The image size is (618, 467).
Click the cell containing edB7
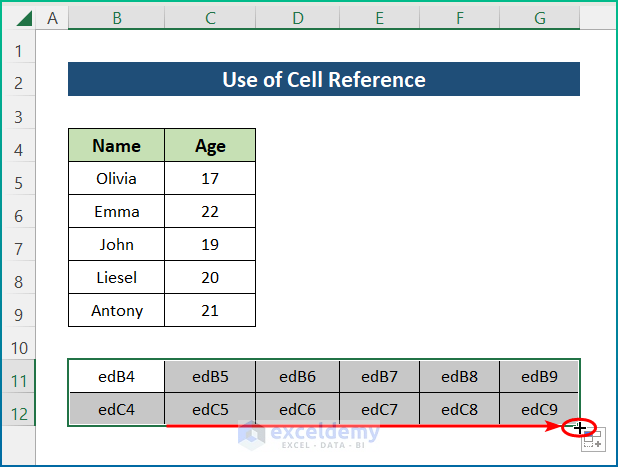379,377
